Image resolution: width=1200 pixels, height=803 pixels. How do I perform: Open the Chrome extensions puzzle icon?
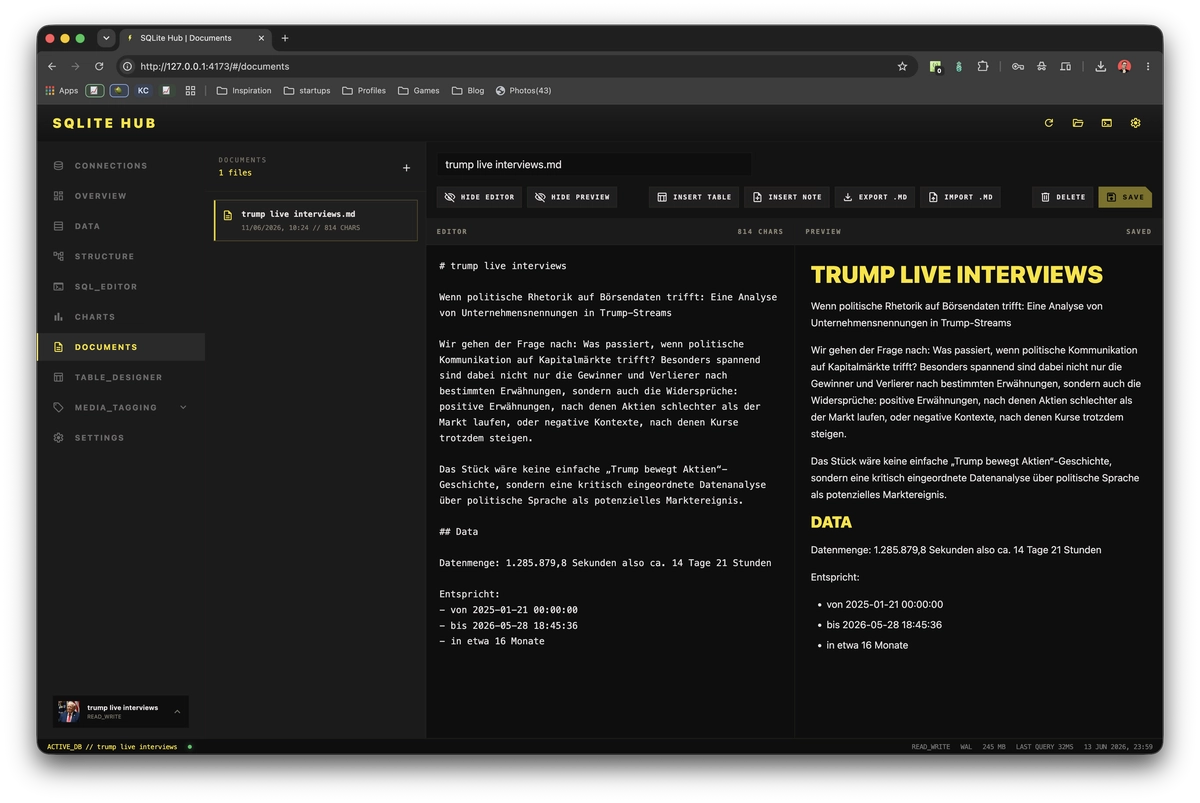(x=983, y=66)
